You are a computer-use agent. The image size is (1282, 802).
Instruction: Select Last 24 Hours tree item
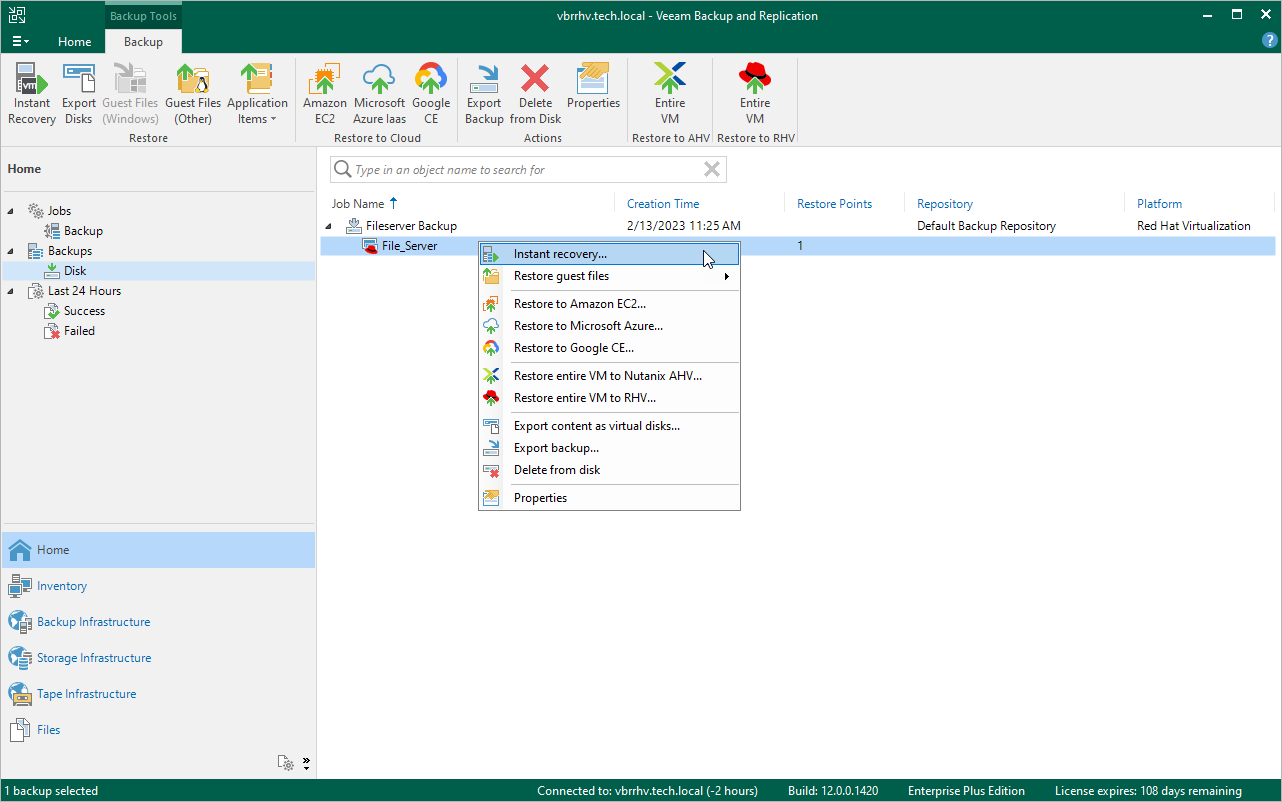point(84,291)
